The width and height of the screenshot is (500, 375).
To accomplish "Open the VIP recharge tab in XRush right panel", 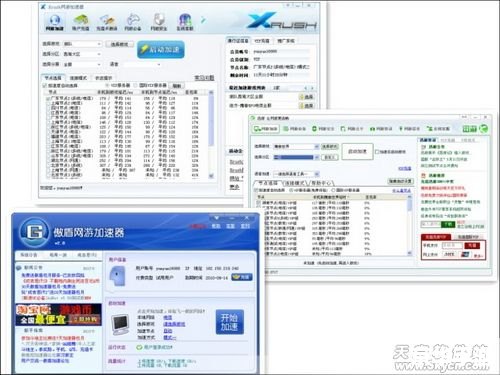I will (x=262, y=41).
